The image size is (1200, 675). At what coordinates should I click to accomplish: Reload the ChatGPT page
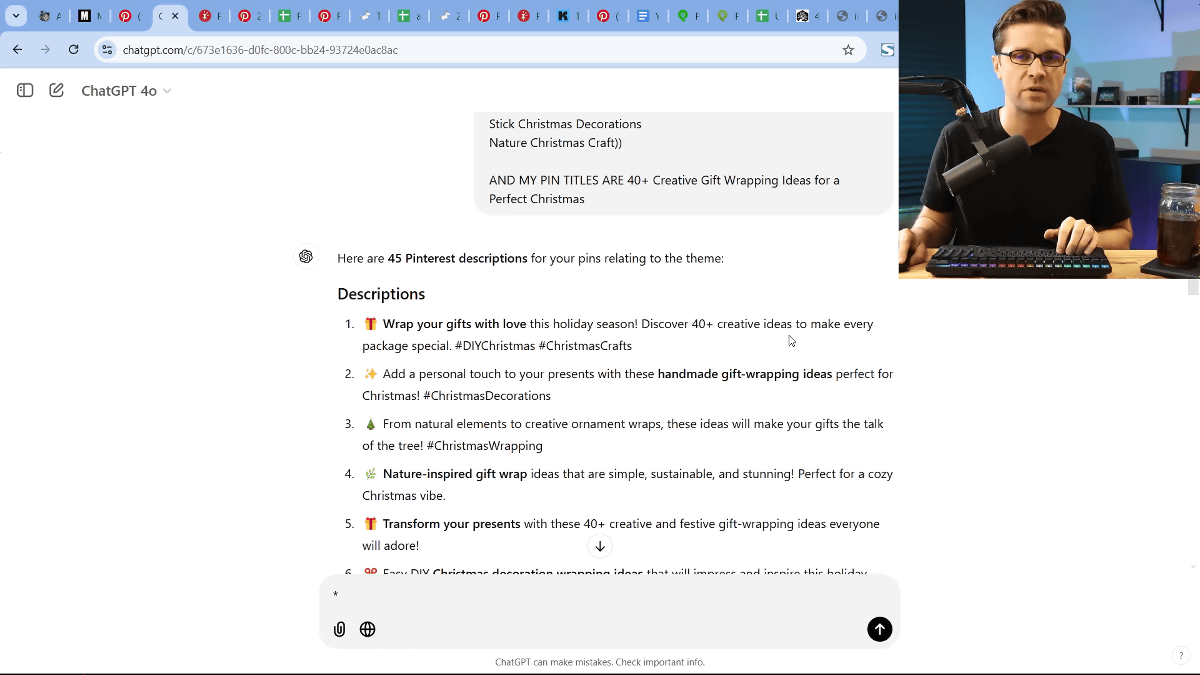73,49
